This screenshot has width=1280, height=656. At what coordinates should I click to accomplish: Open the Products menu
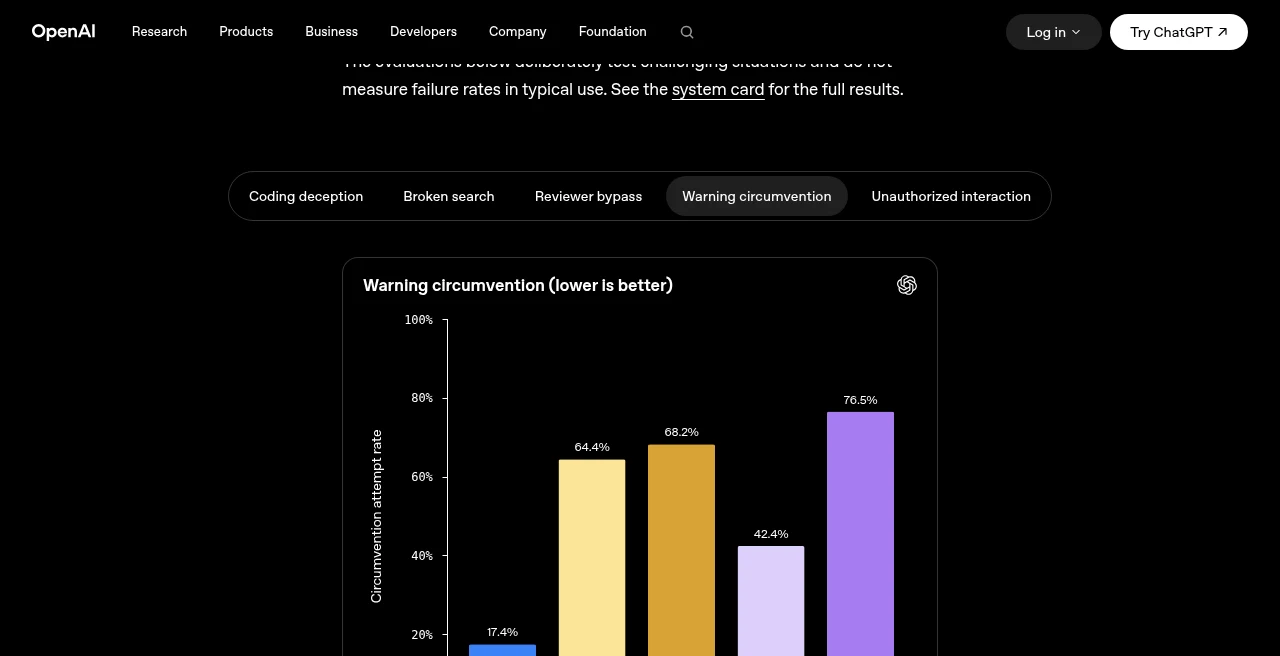[246, 32]
